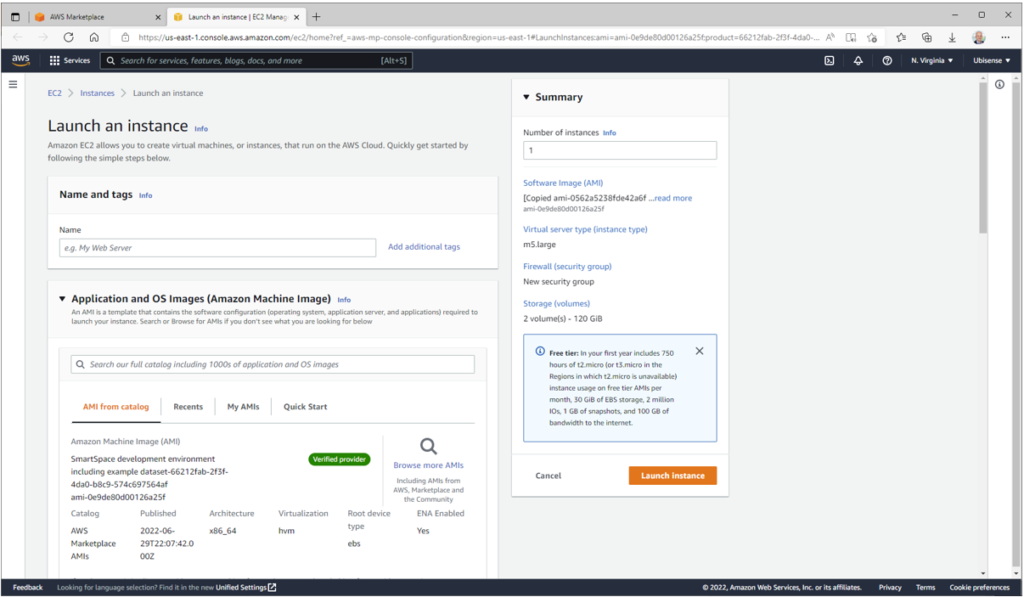1024x597 pixels.
Task: Go to the browser home page
Action: pyautogui.click(x=94, y=37)
